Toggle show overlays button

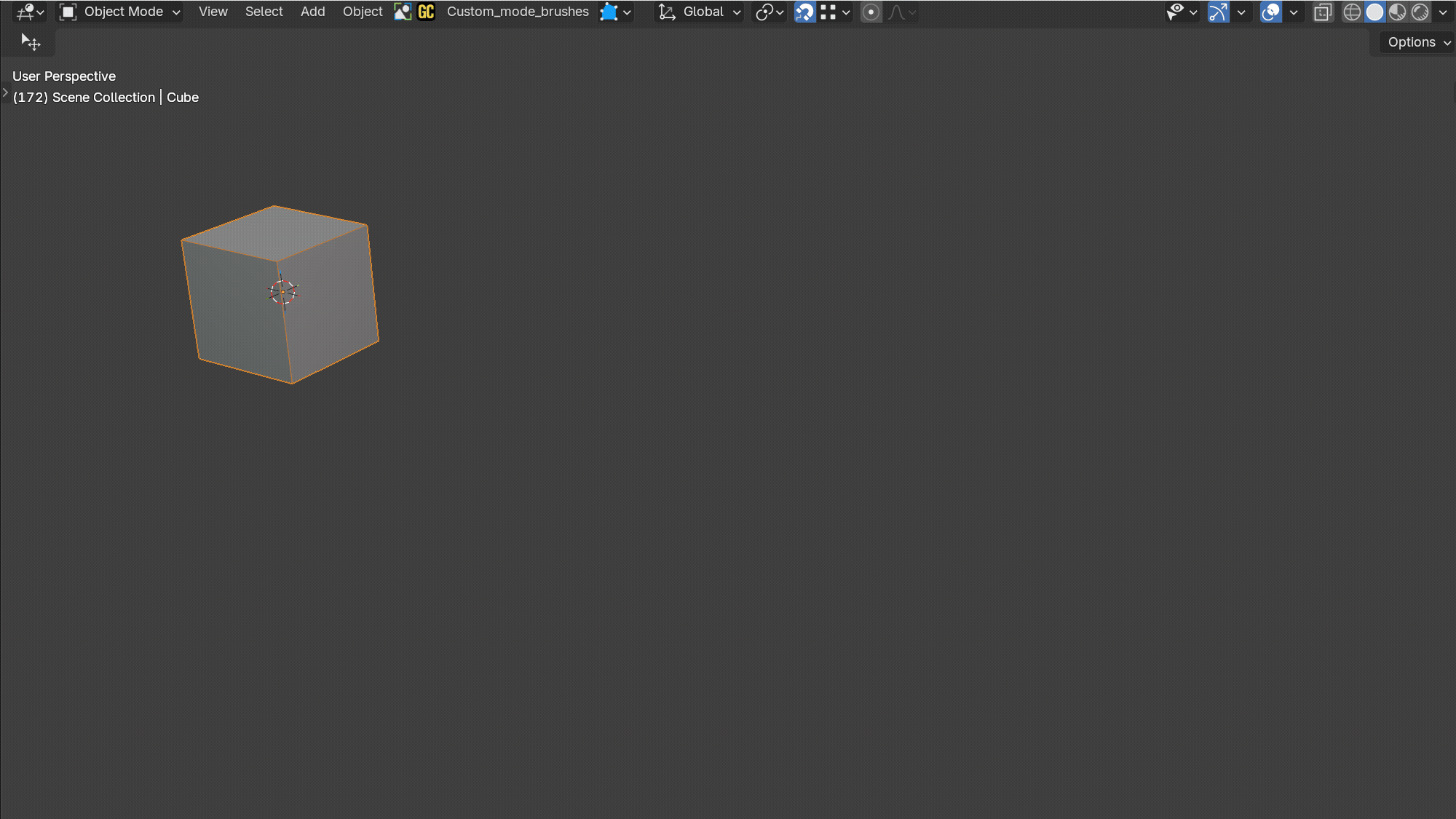point(1270,12)
